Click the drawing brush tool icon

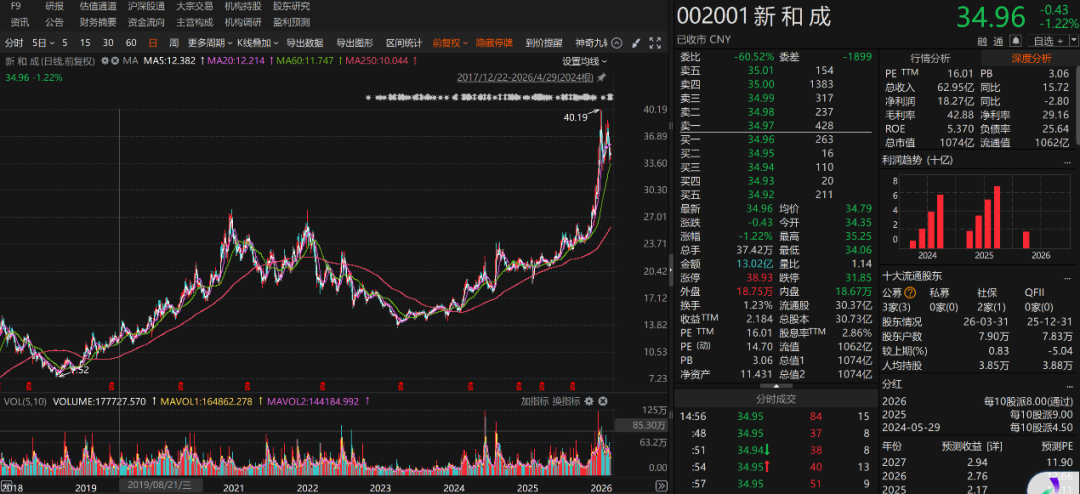[x=634, y=43]
